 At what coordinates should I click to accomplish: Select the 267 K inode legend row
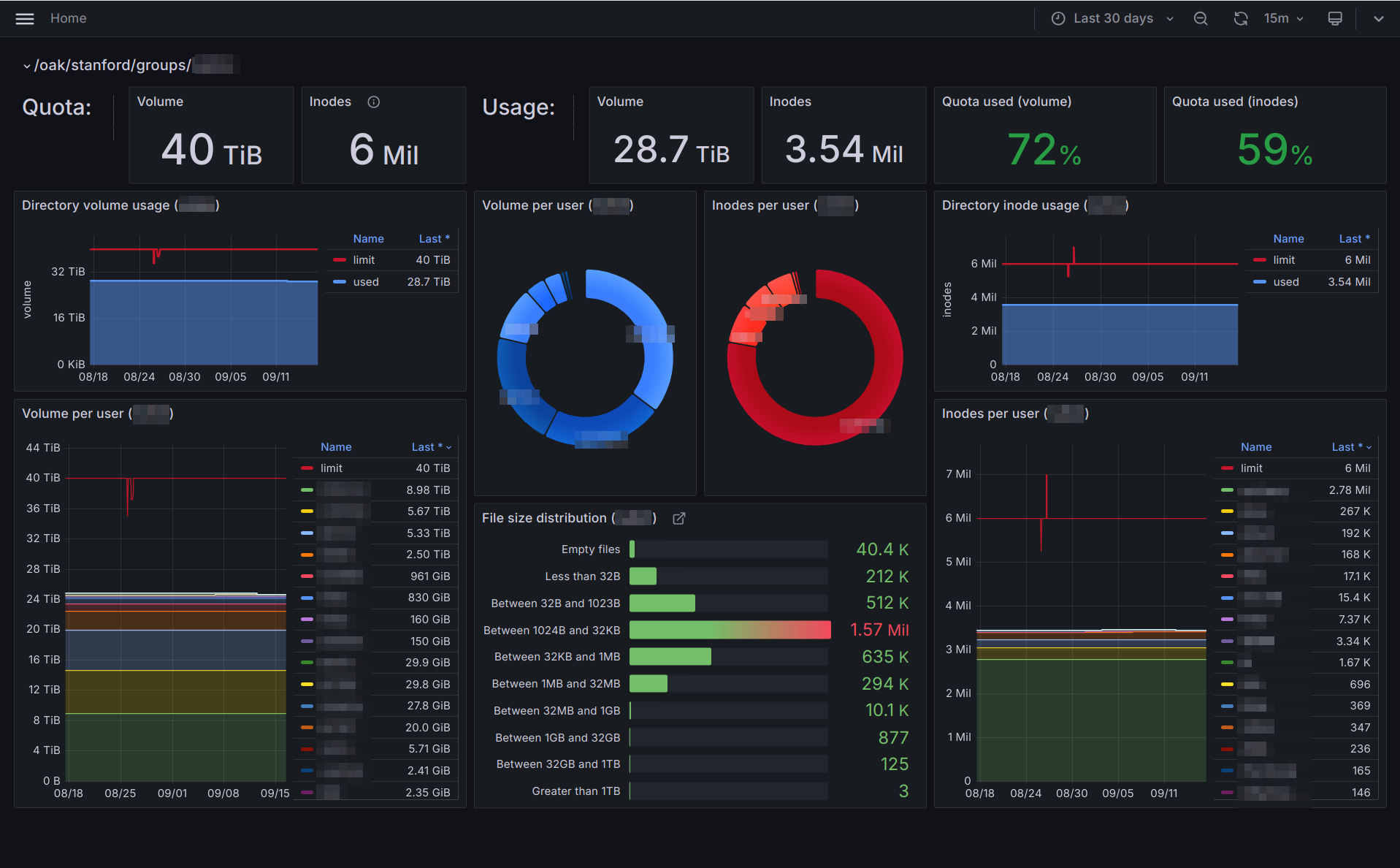pos(1296,511)
